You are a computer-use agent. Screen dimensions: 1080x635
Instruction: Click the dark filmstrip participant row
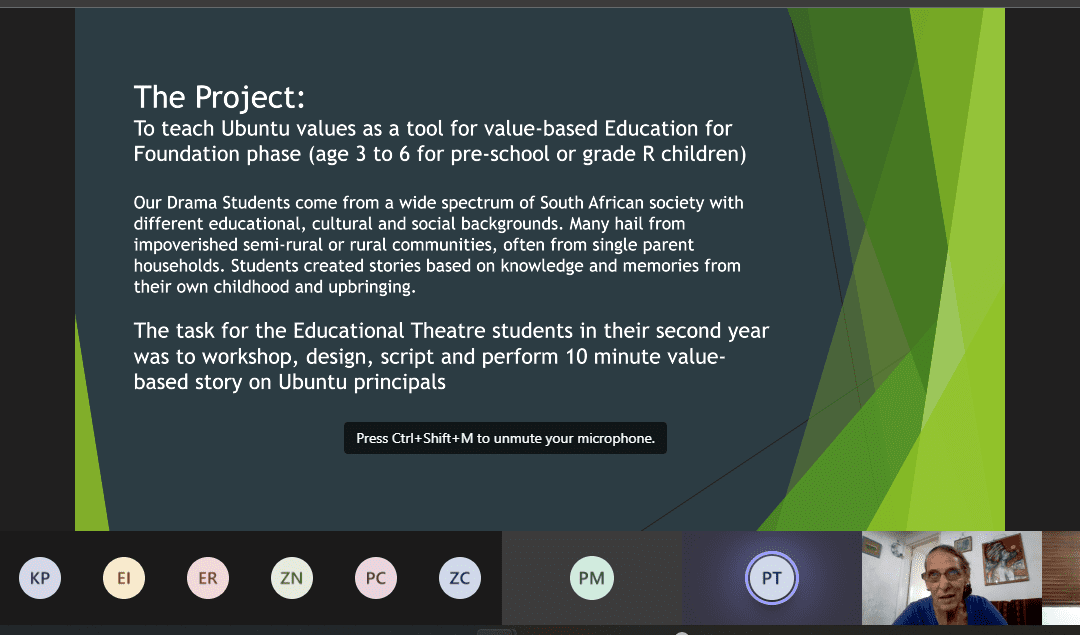coord(250,577)
